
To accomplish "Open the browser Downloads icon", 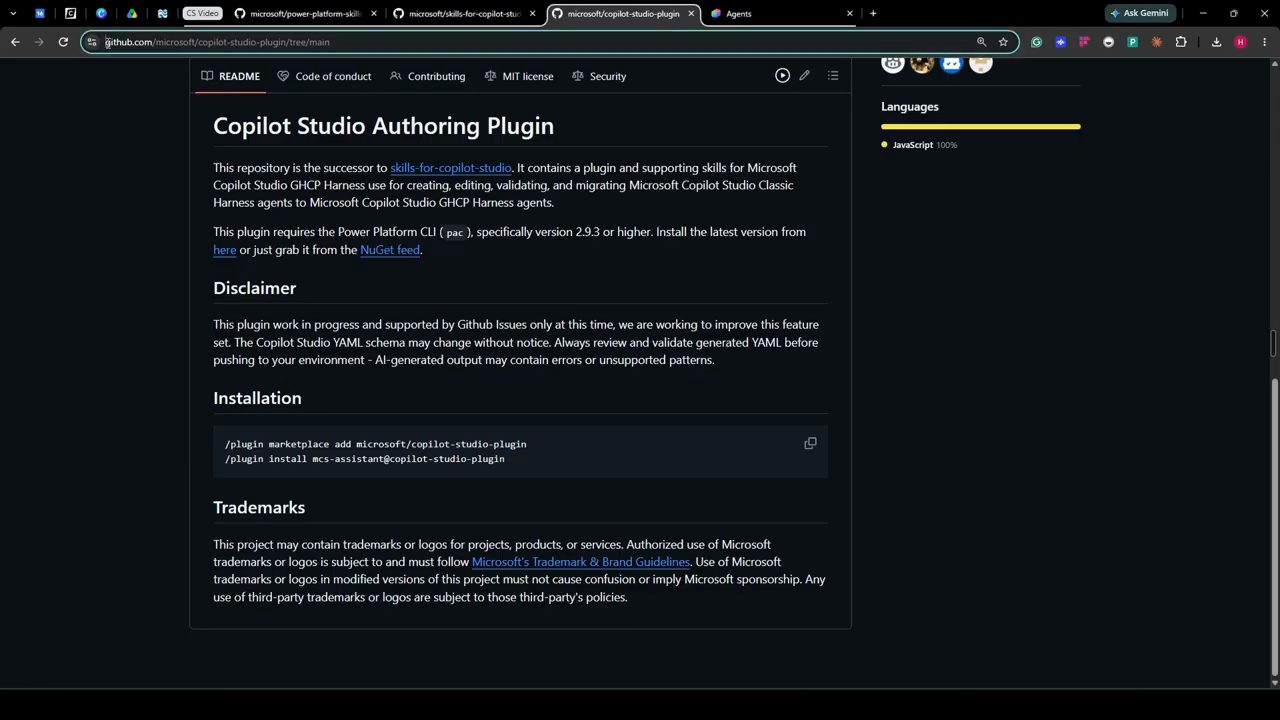I will [x=1216, y=42].
